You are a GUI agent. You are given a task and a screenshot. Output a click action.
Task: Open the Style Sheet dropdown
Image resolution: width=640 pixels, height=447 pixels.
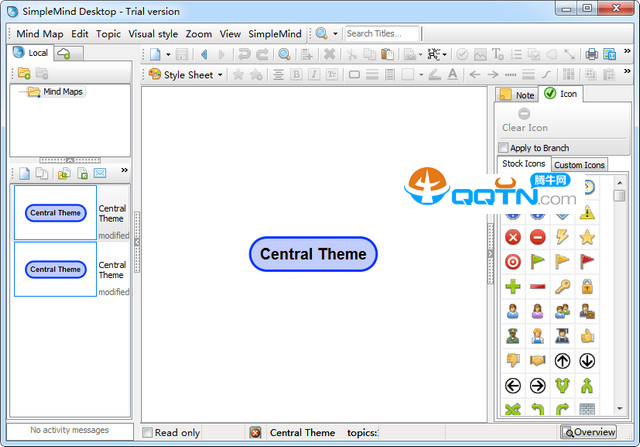pyautogui.click(x=186, y=74)
